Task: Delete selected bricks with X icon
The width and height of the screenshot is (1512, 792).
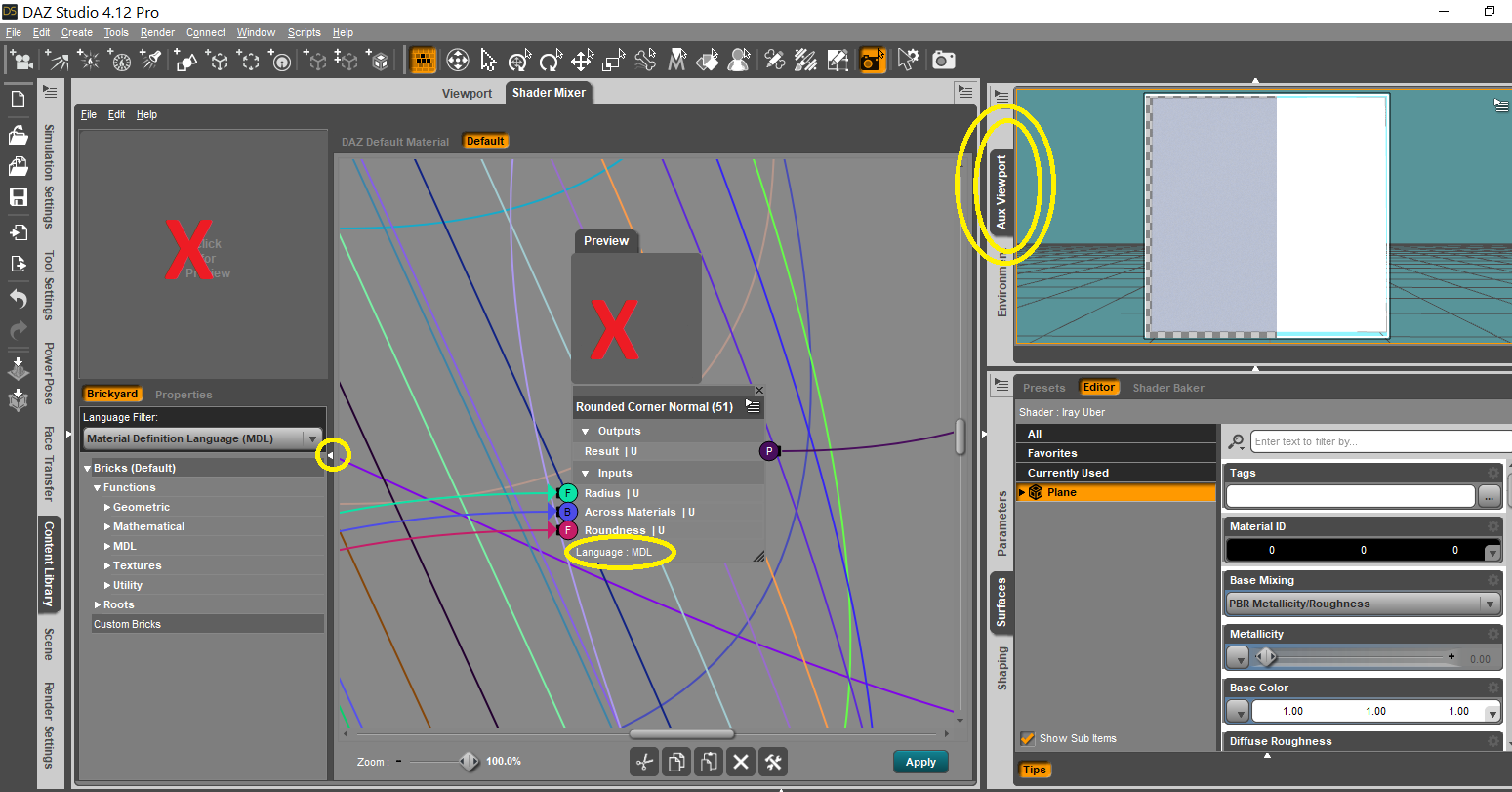Action: click(740, 763)
